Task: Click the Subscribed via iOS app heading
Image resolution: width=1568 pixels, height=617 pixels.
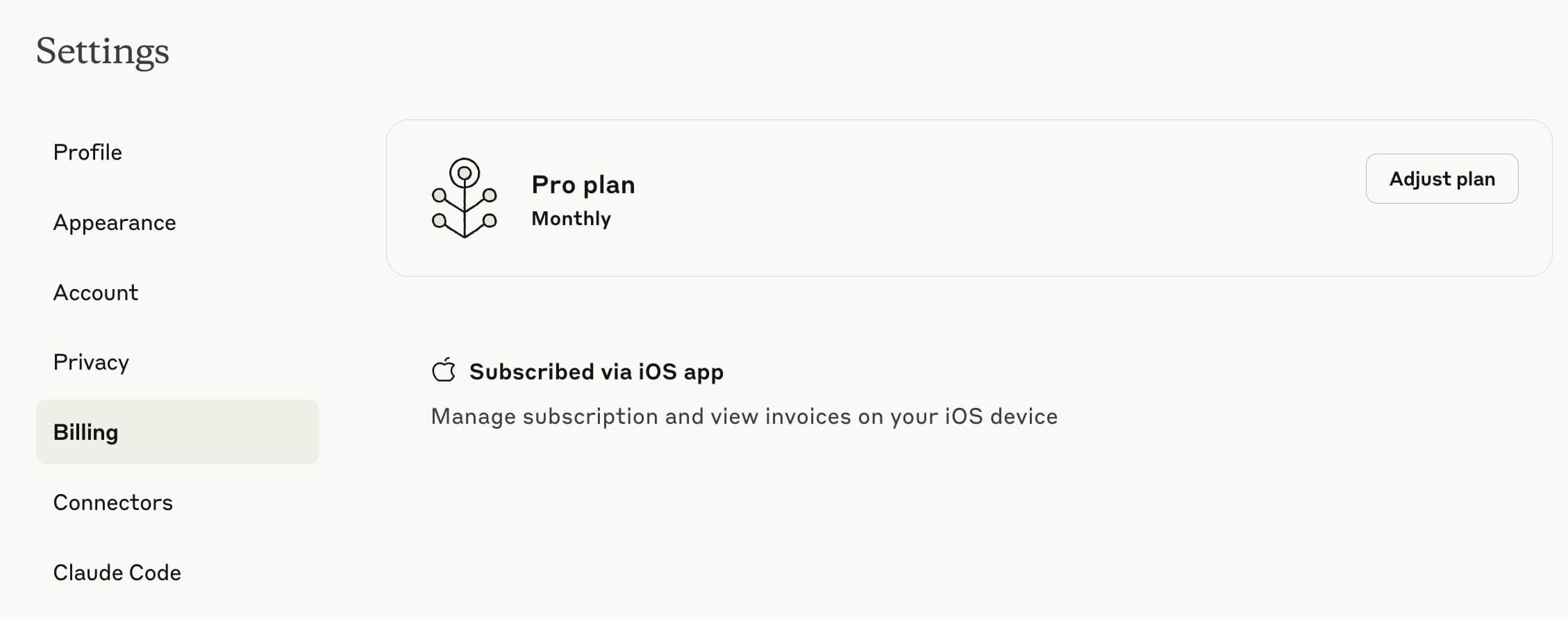Action: coord(597,372)
